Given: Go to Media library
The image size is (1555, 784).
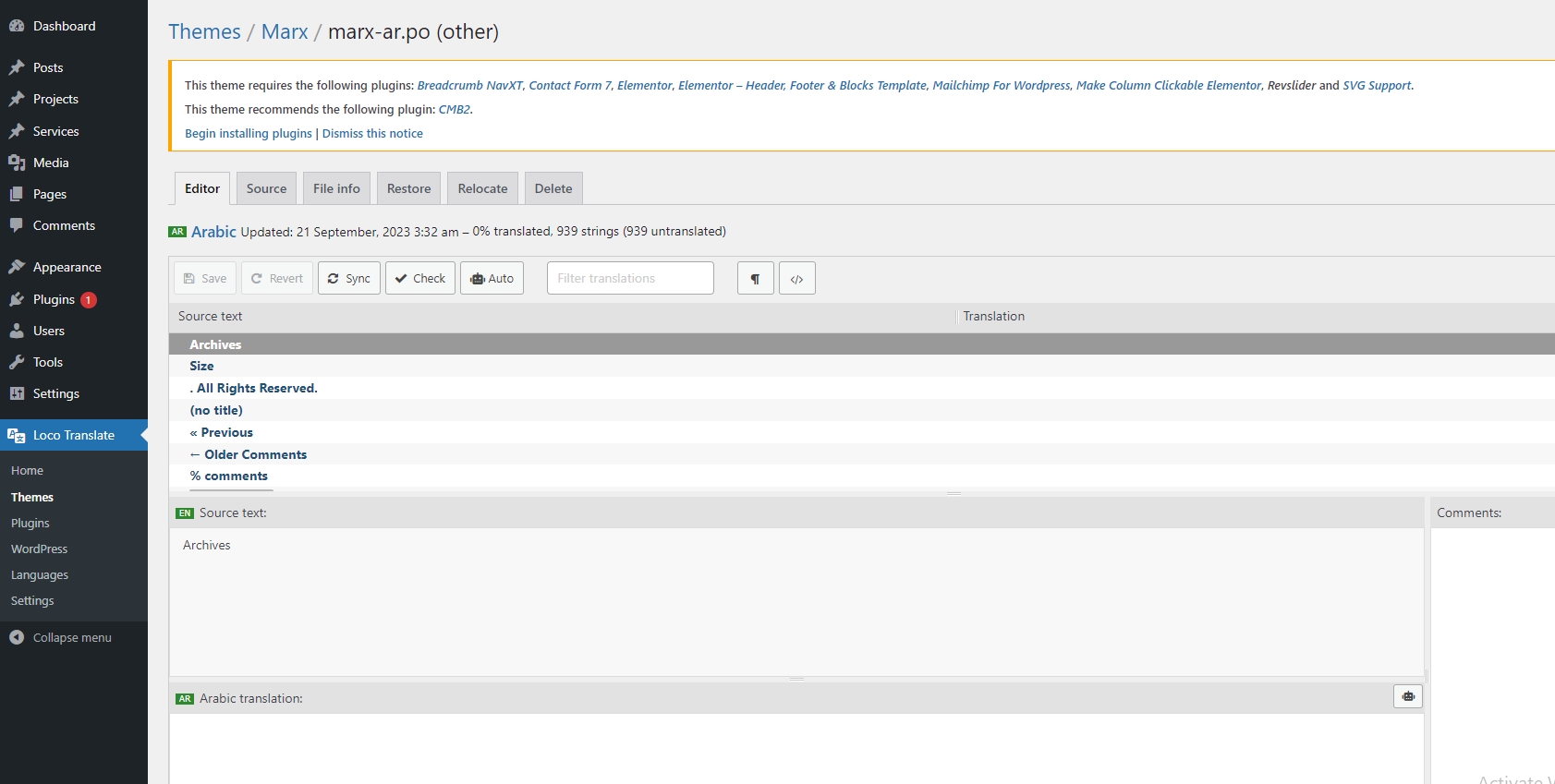Looking at the screenshot, I should point(51,163).
